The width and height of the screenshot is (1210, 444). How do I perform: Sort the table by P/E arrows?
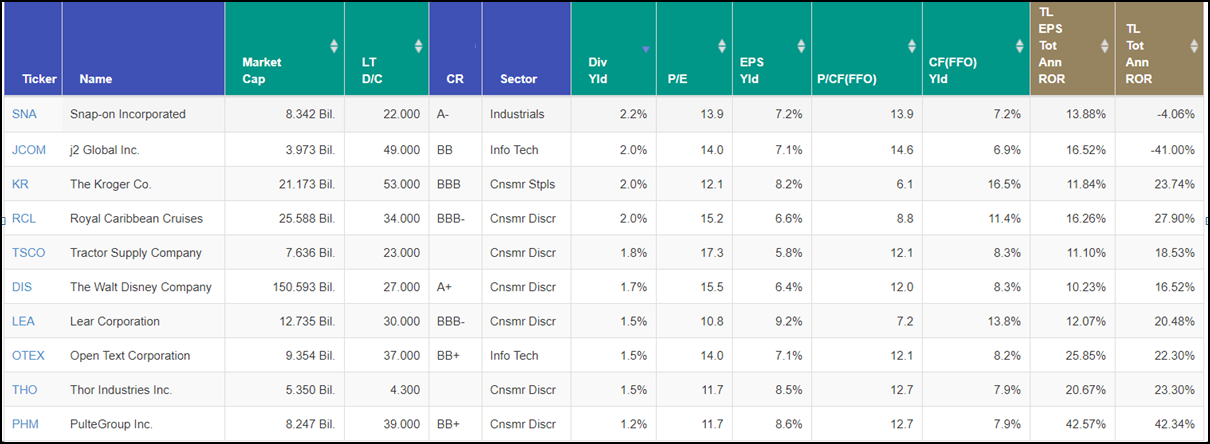point(721,46)
